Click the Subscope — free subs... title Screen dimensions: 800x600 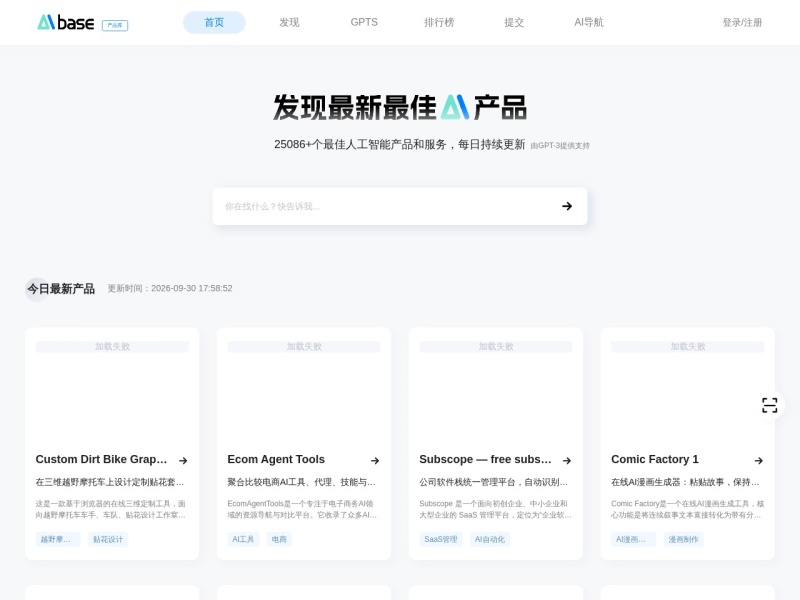click(485, 459)
